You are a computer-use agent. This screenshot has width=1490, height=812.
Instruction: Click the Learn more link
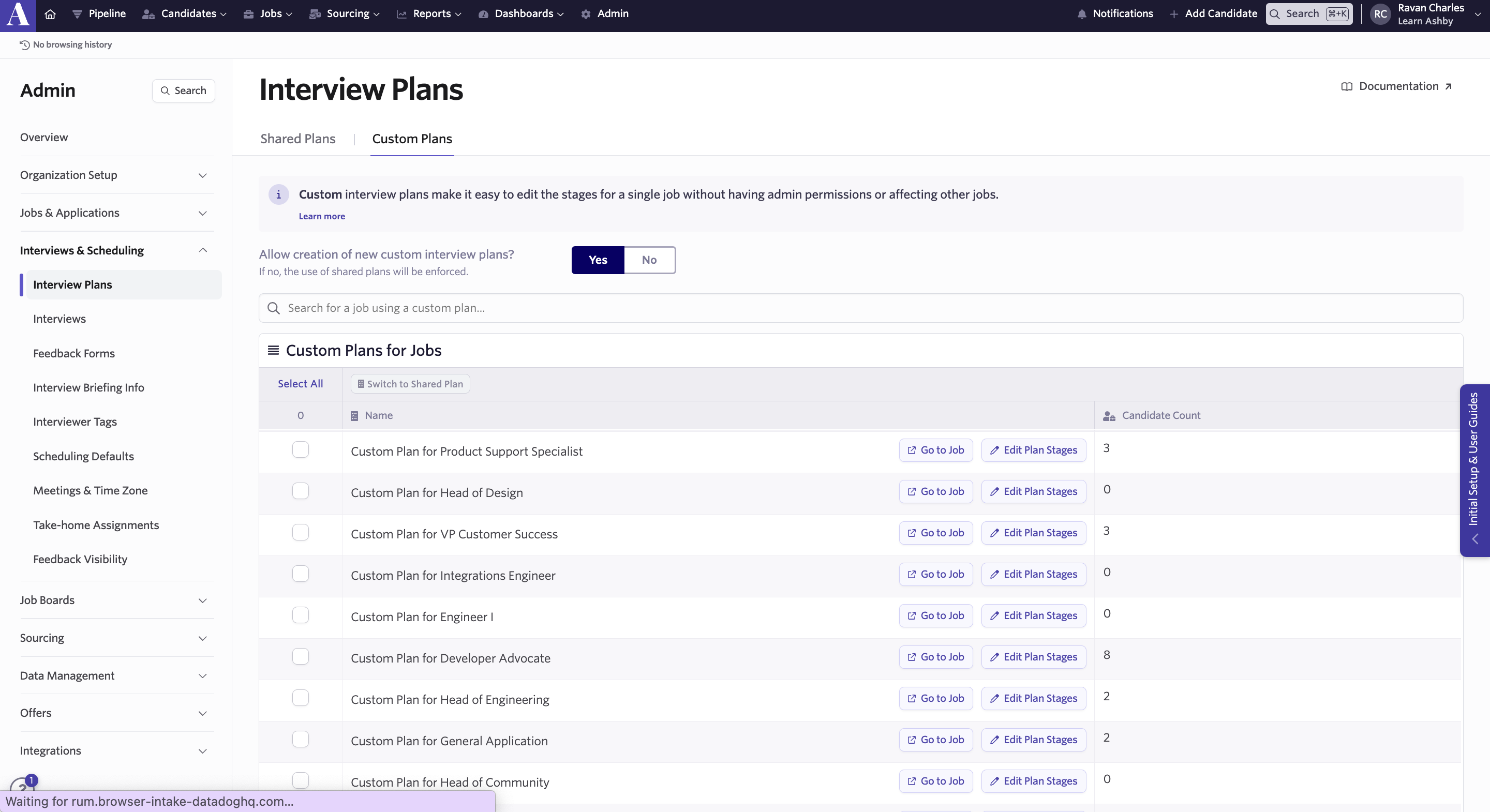(x=322, y=216)
